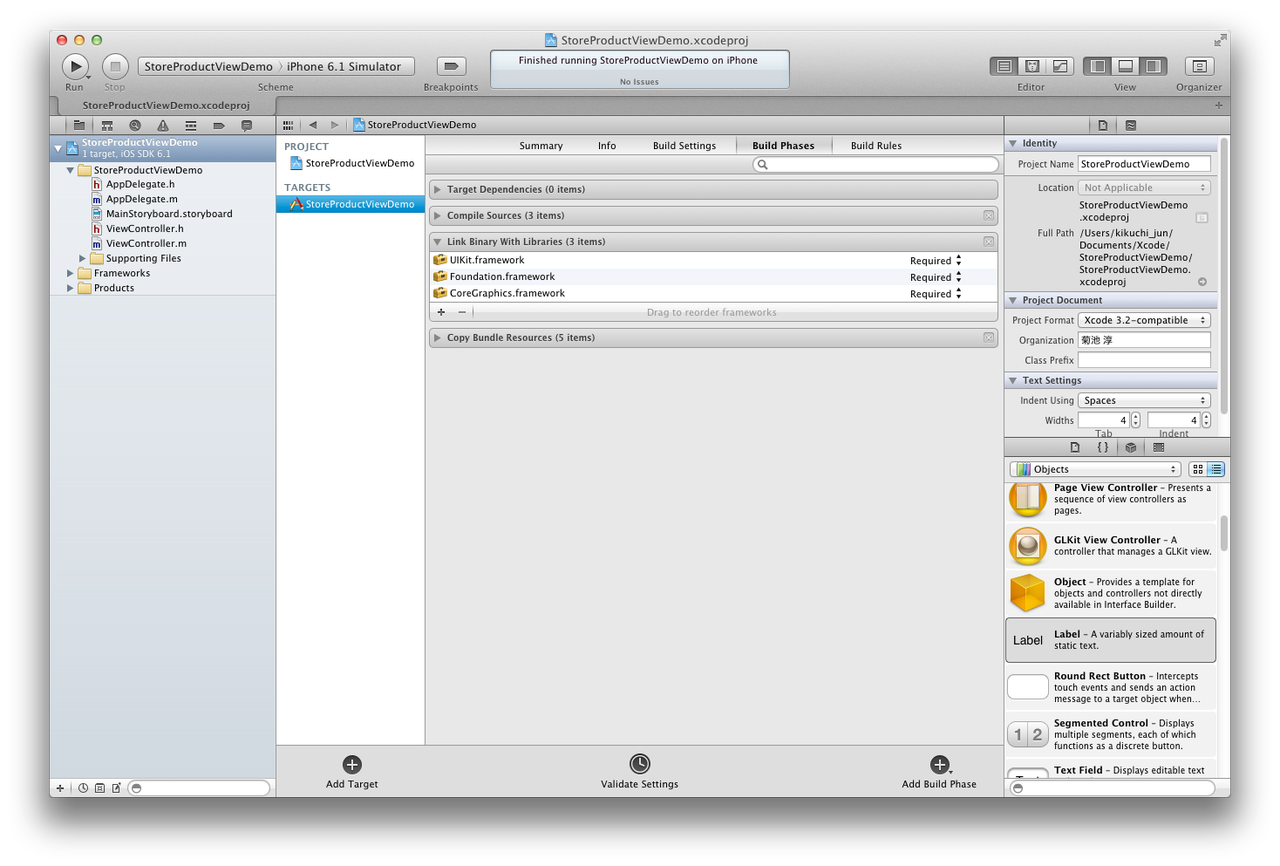
Task: Expand the Supporting Files group
Action: pyautogui.click(x=83, y=258)
